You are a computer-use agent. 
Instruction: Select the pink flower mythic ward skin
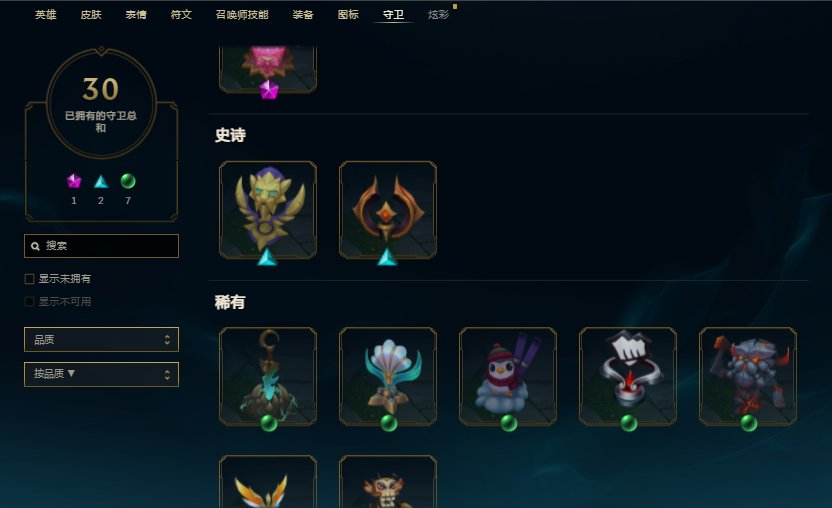(x=268, y=69)
